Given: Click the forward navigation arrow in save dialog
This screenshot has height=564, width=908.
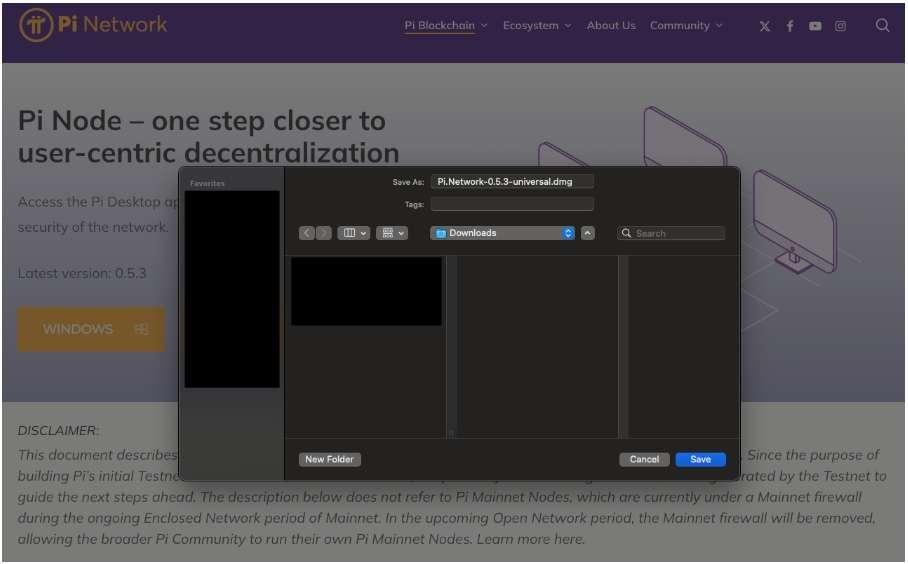Looking at the screenshot, I should click(x=323, y=233).
